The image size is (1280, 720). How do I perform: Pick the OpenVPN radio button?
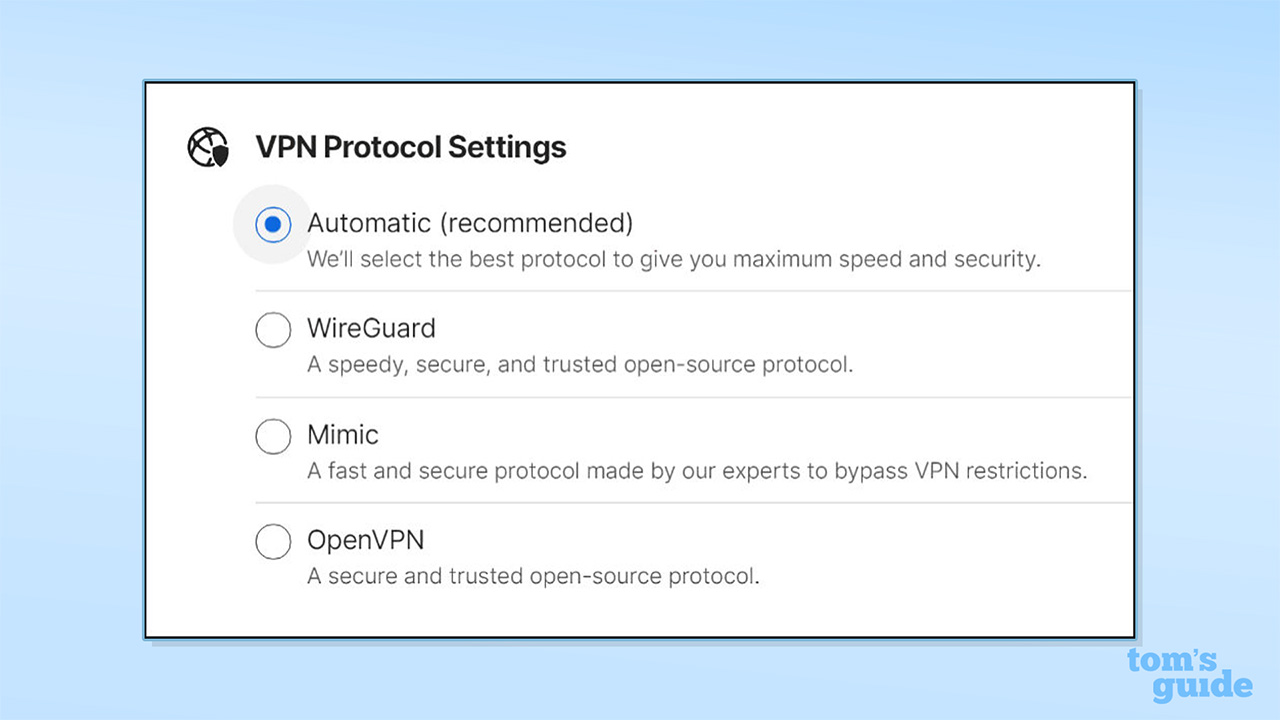[273, 542]
